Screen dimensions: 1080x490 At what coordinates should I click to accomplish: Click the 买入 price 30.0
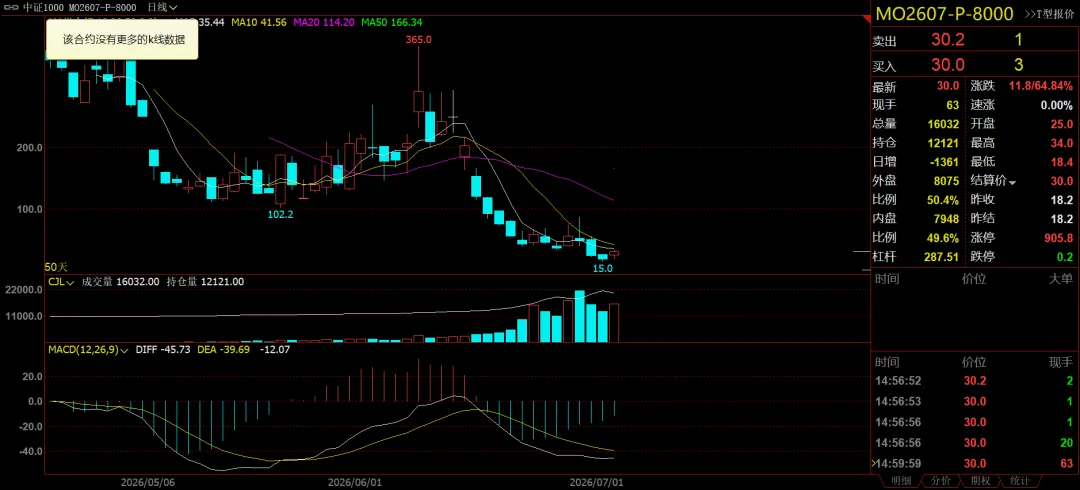[948, 65]
